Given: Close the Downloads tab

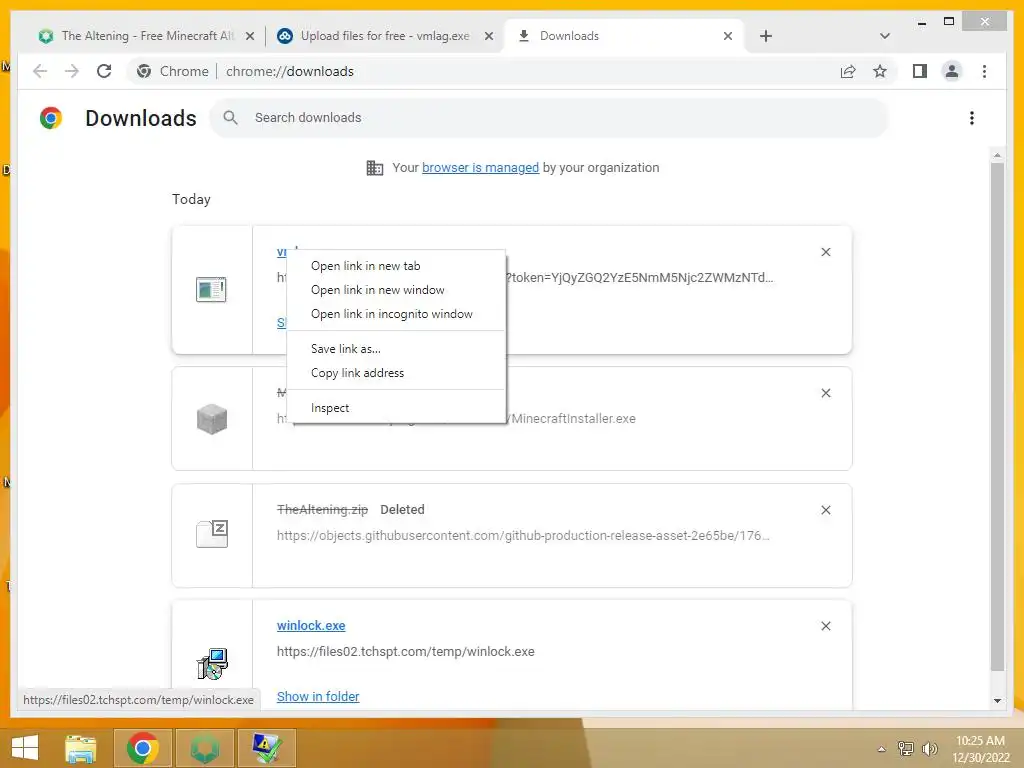Looking at the screenshot, I should pos(728,37).
